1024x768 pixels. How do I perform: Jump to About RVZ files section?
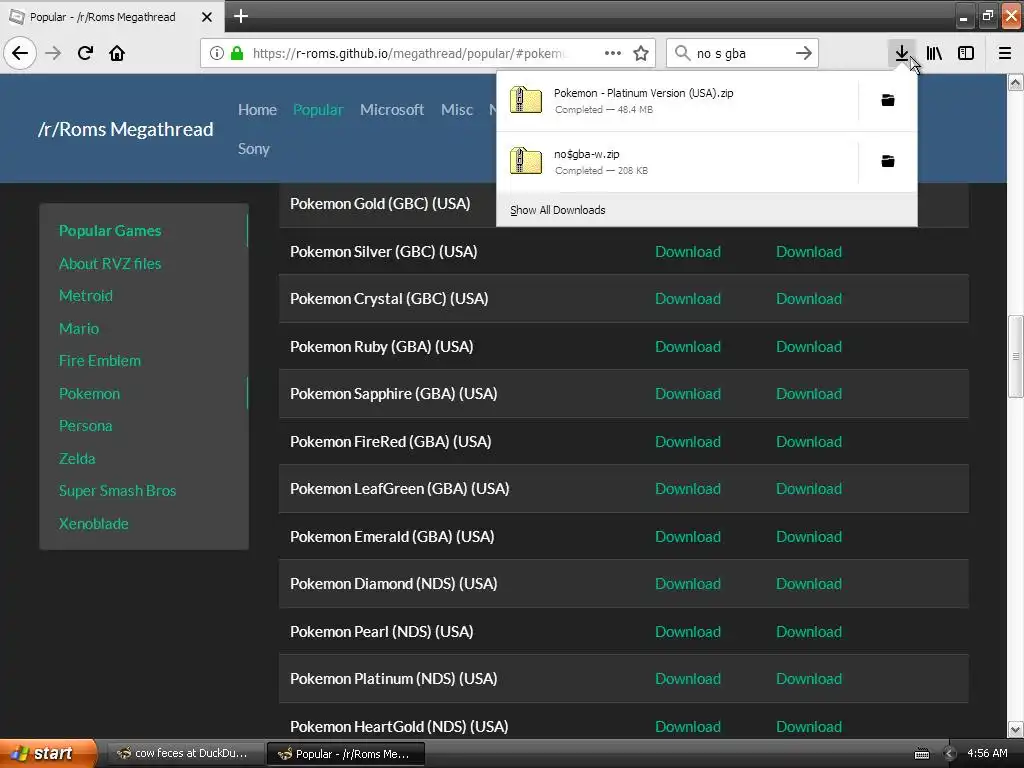point(110,264)
